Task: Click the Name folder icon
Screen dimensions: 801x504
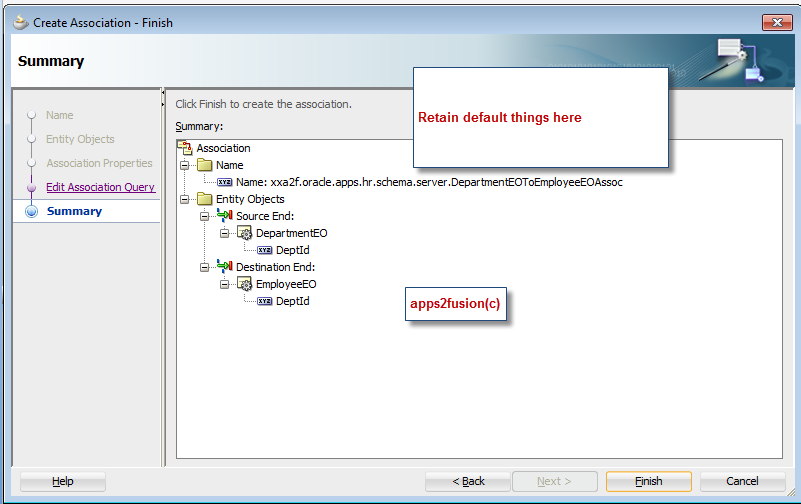Action: pos(204,165)
